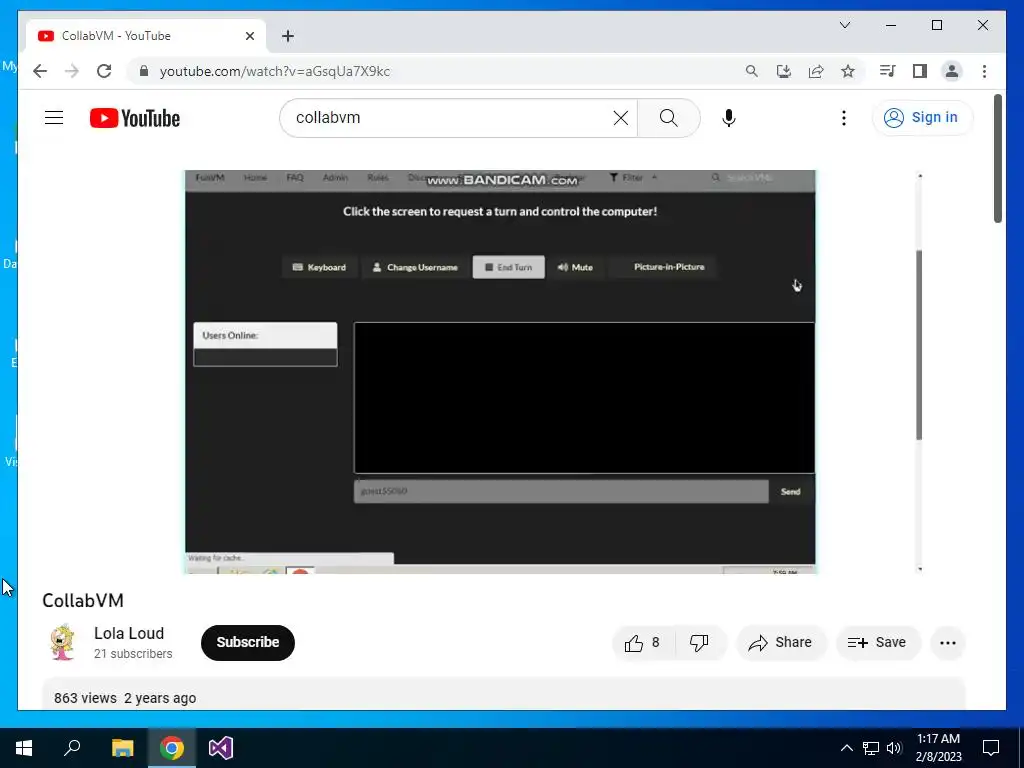Click the URL text in address bar
The image size is (1024, 768).
coord(274,71)
